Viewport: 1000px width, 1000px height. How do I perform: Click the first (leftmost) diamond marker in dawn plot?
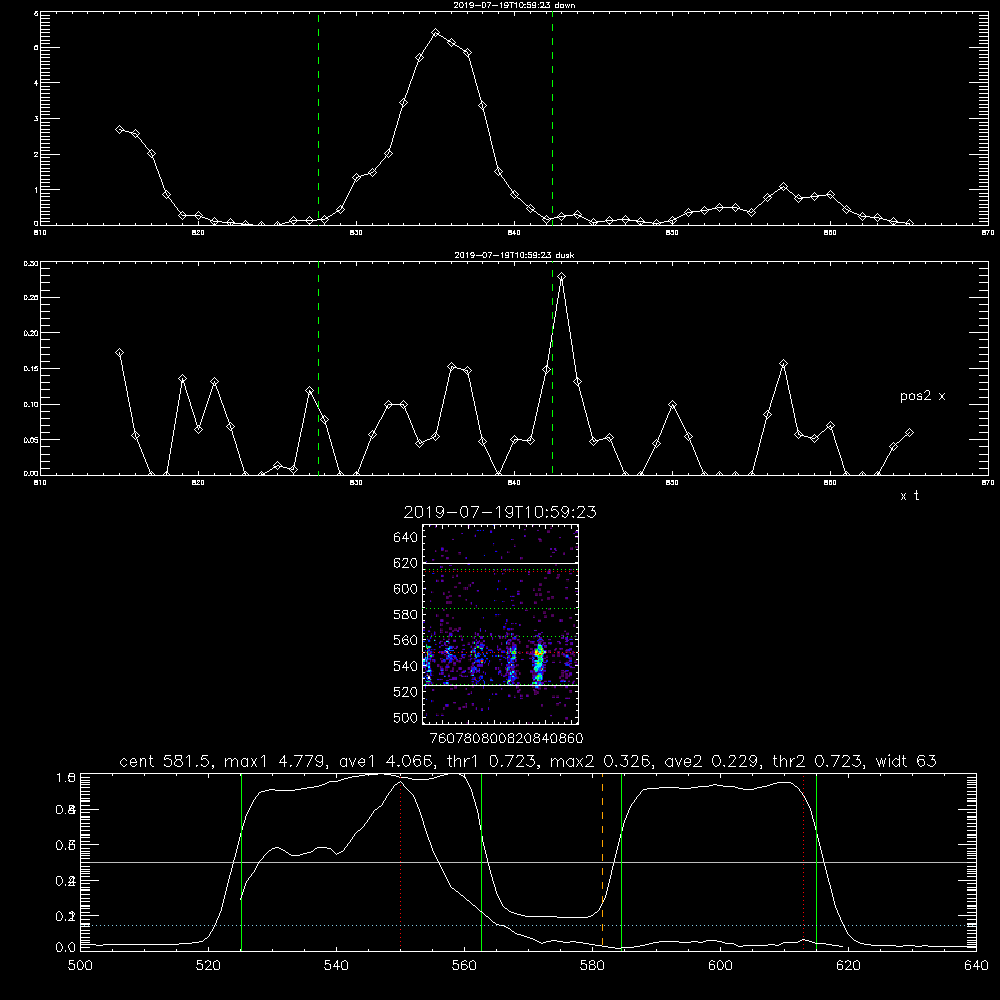point(119,129)
